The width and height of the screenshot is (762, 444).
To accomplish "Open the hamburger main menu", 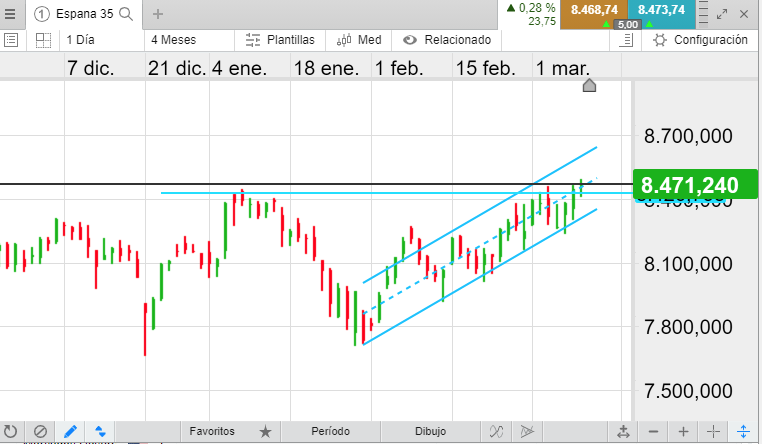I will (10, 14).
